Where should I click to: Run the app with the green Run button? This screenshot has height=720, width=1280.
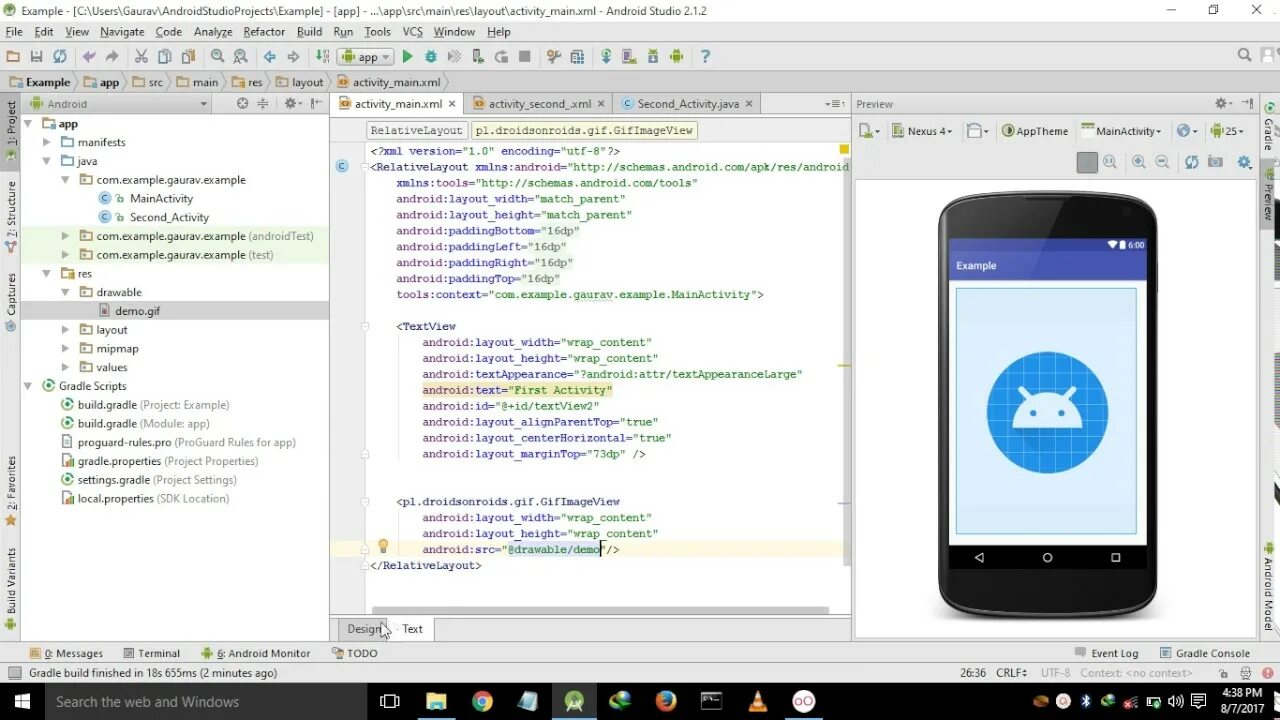(x=408, y=57)
